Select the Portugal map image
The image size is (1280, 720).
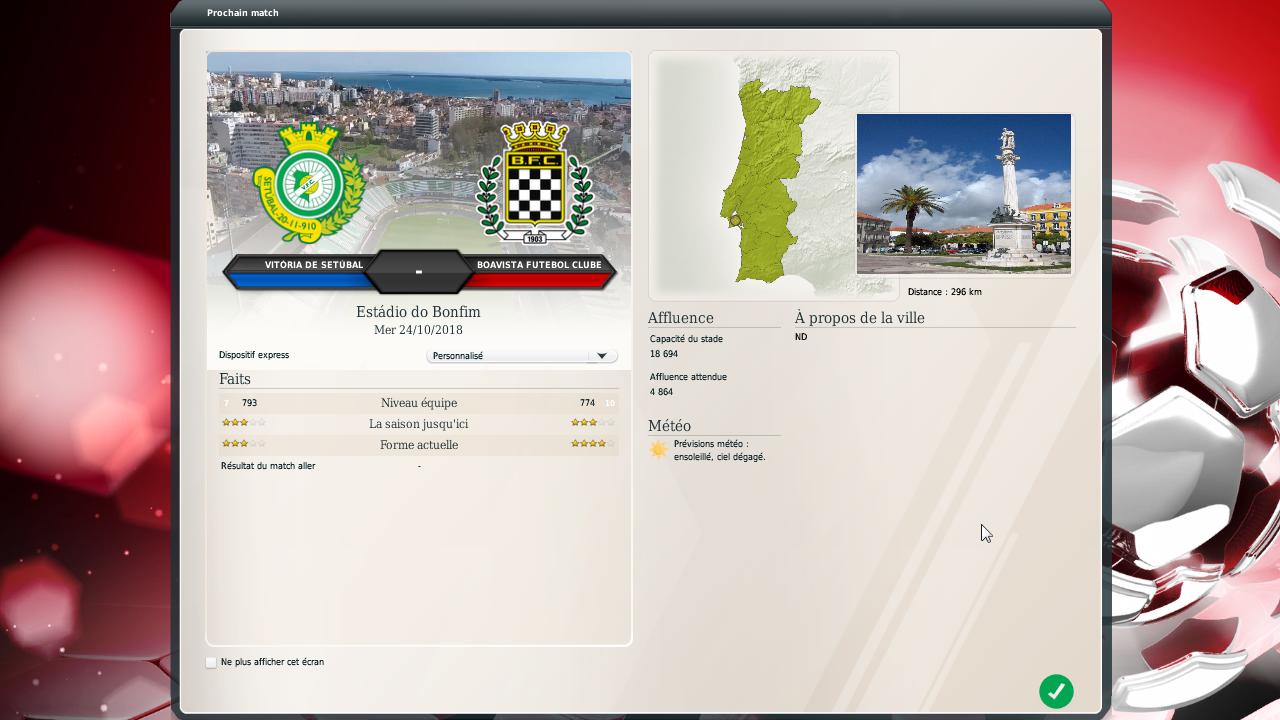tap(774, 175)
